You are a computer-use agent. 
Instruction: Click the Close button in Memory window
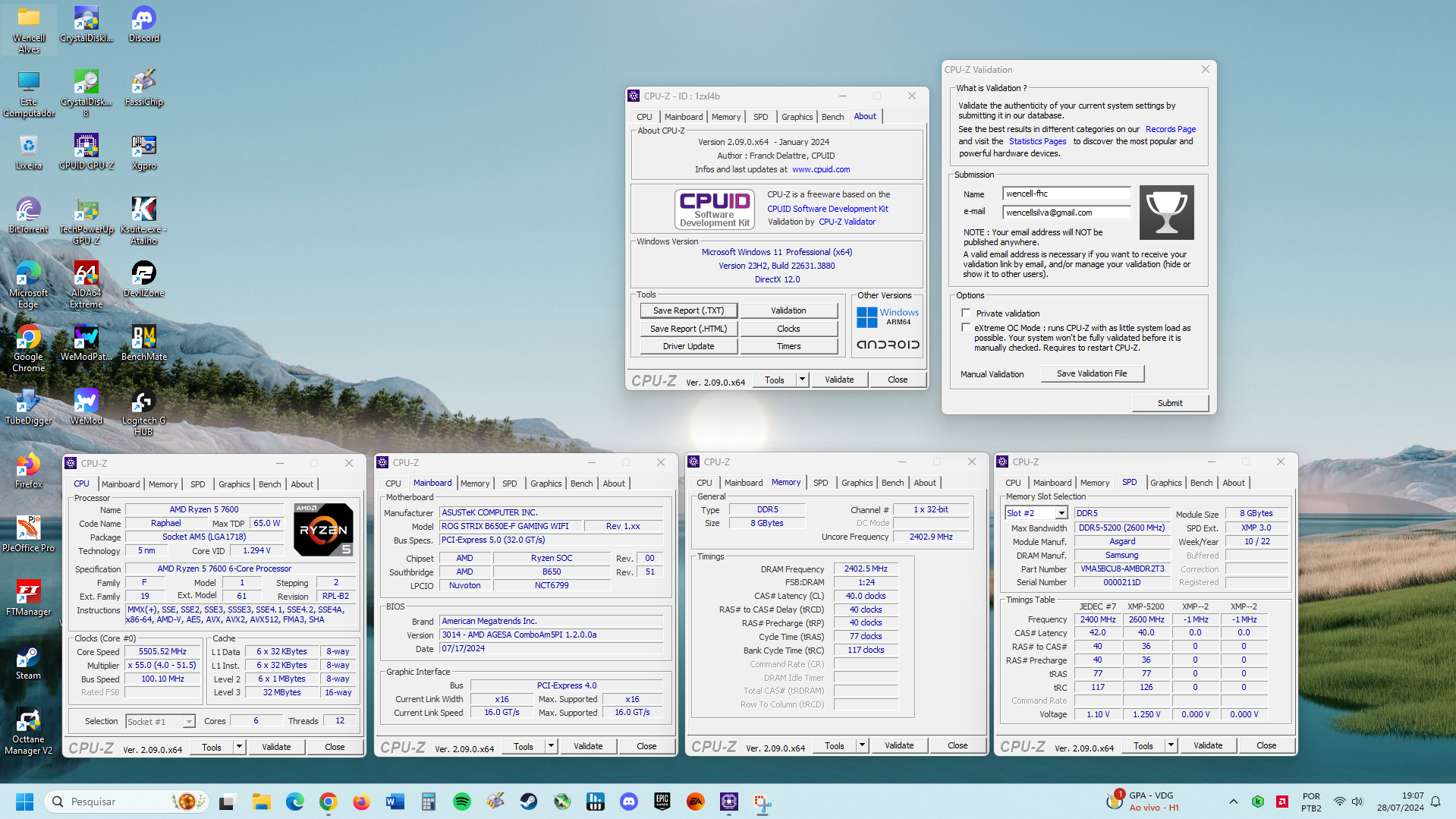pyautogui.click(x=958, y=745)
